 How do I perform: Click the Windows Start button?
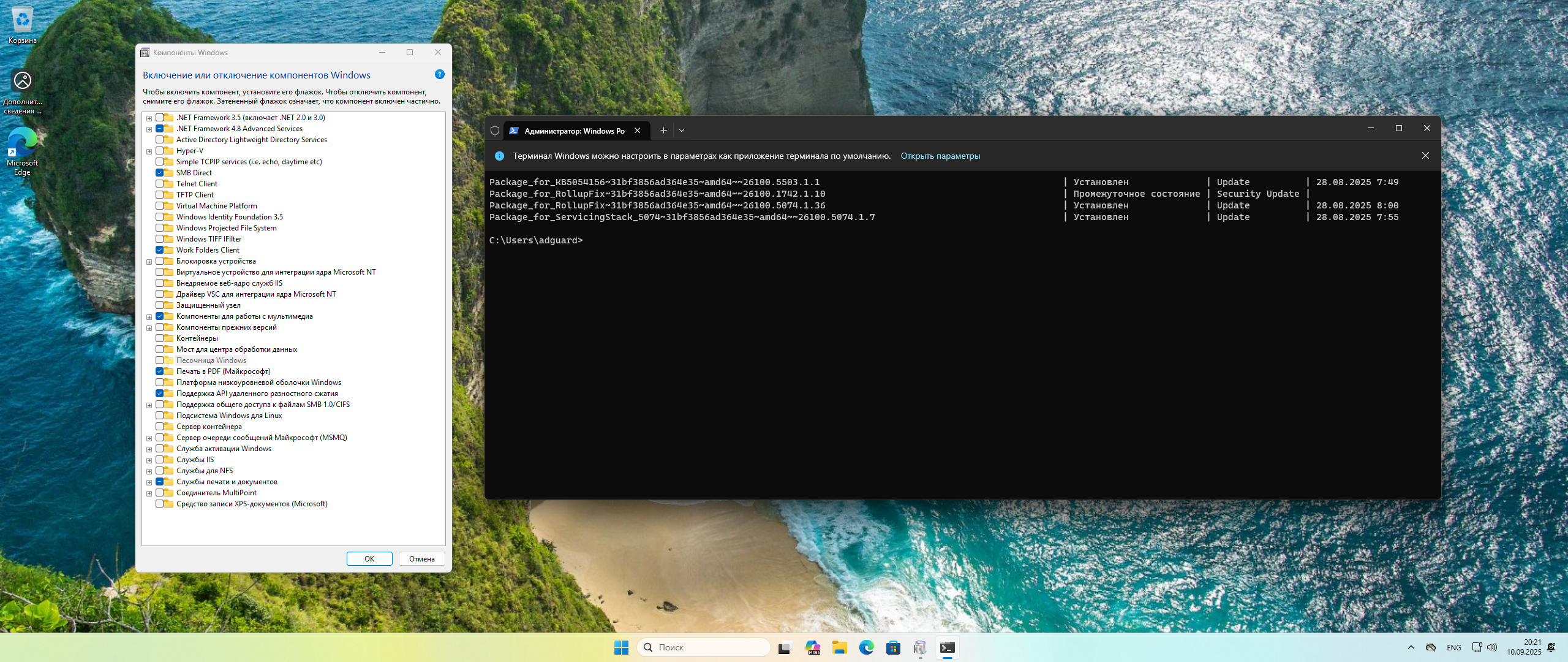[x=621, y=647]
